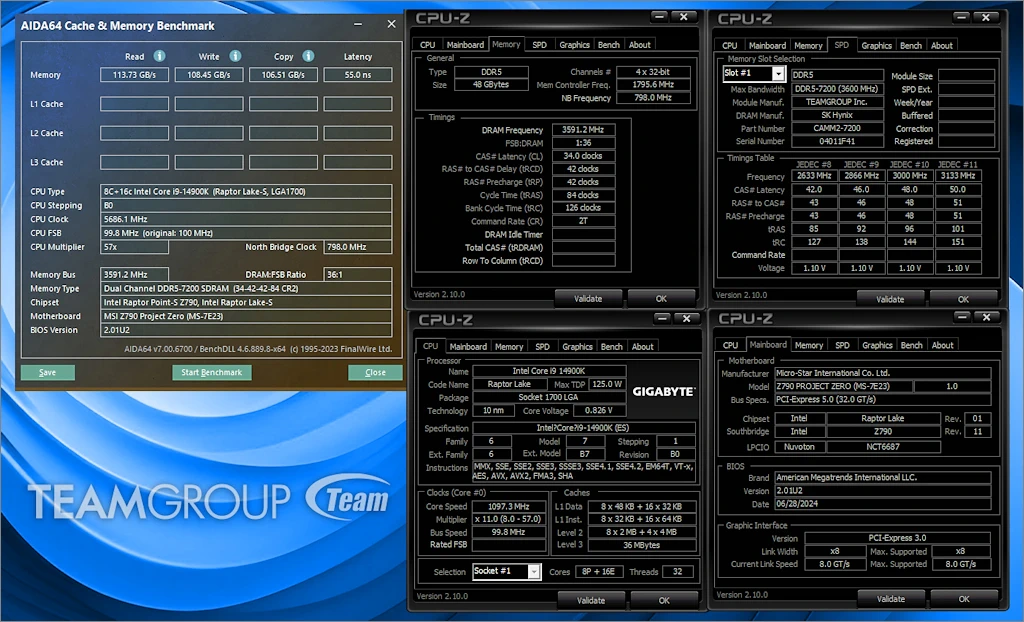Click the Memory Read value 113.73 GB/s
The image size is (1024, 622).
(x=135, y=75)
